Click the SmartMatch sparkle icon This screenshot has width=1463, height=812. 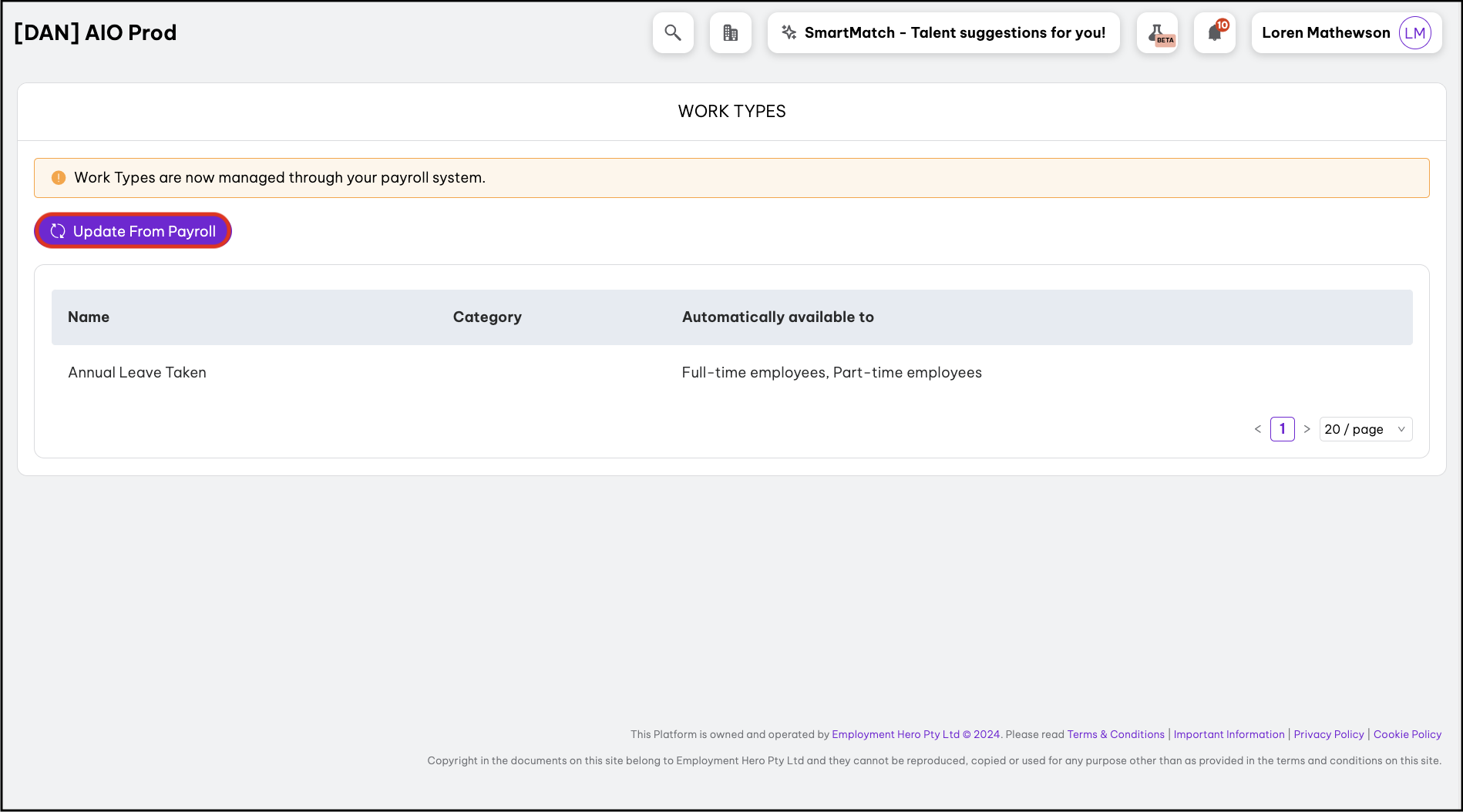coord(789,32)
